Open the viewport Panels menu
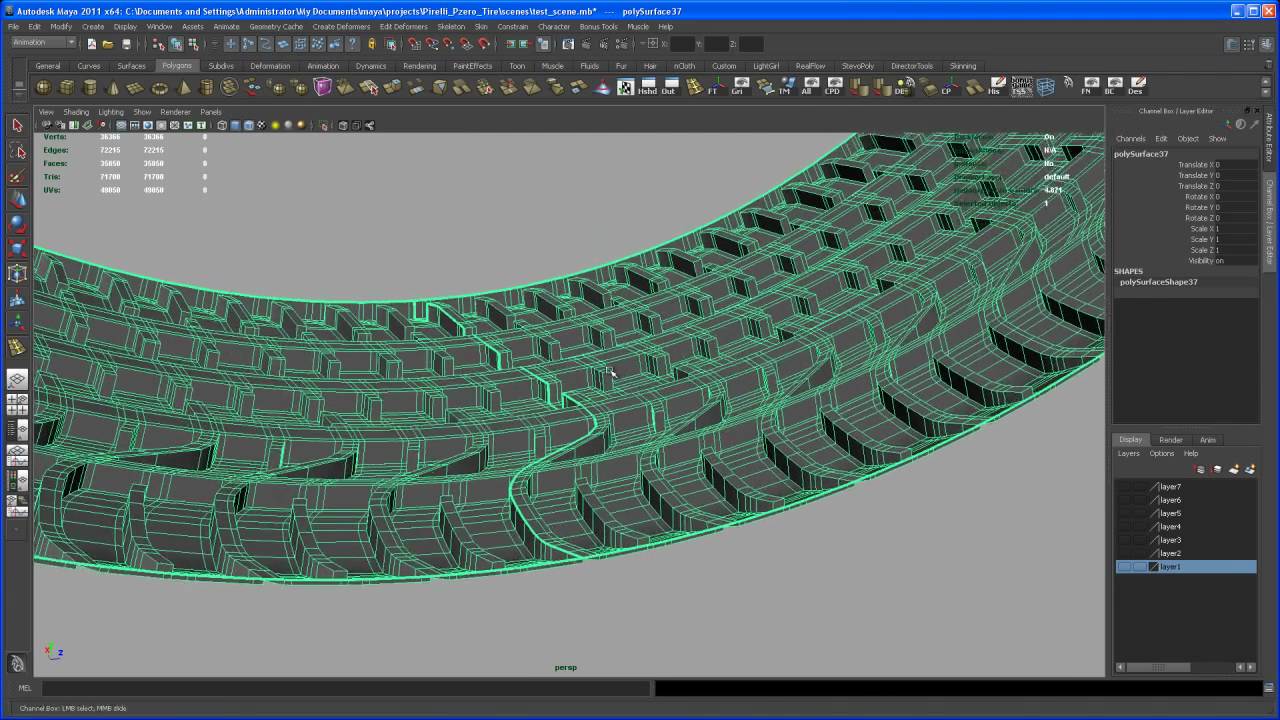 (211, 112)
